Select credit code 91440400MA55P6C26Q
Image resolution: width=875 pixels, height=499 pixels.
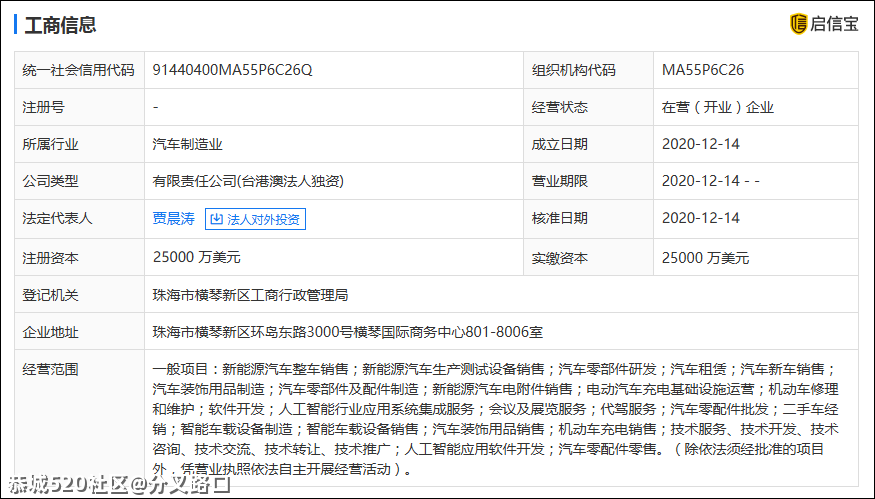pos(232,70)
